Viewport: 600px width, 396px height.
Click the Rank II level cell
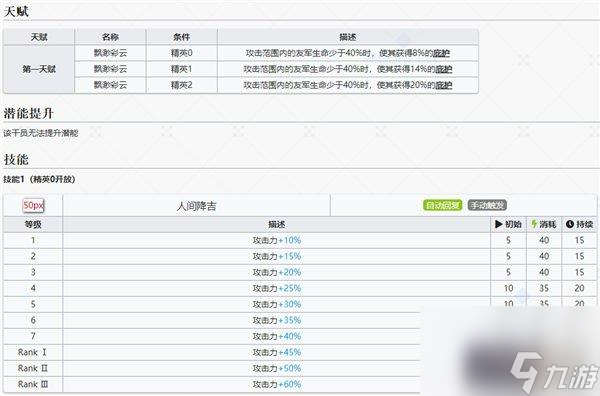[33, 368]
